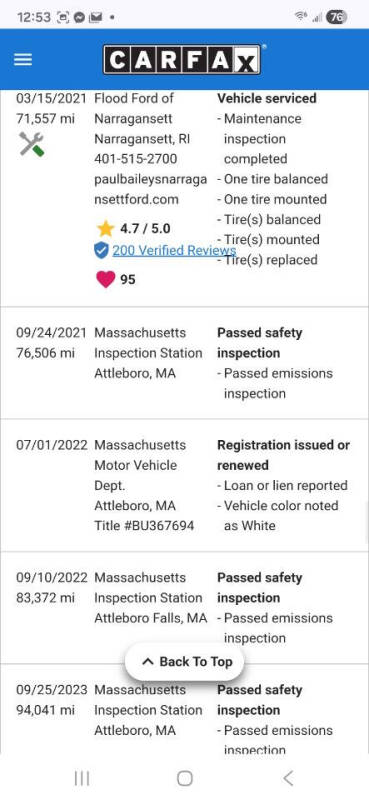Tap the wrench service icon

point(32,144)
